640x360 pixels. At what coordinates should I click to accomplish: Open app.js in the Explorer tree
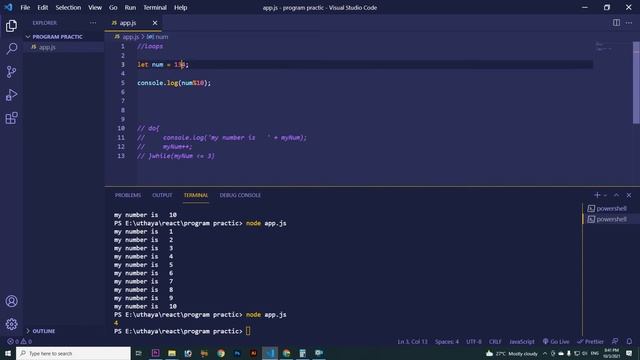(47, 47)
